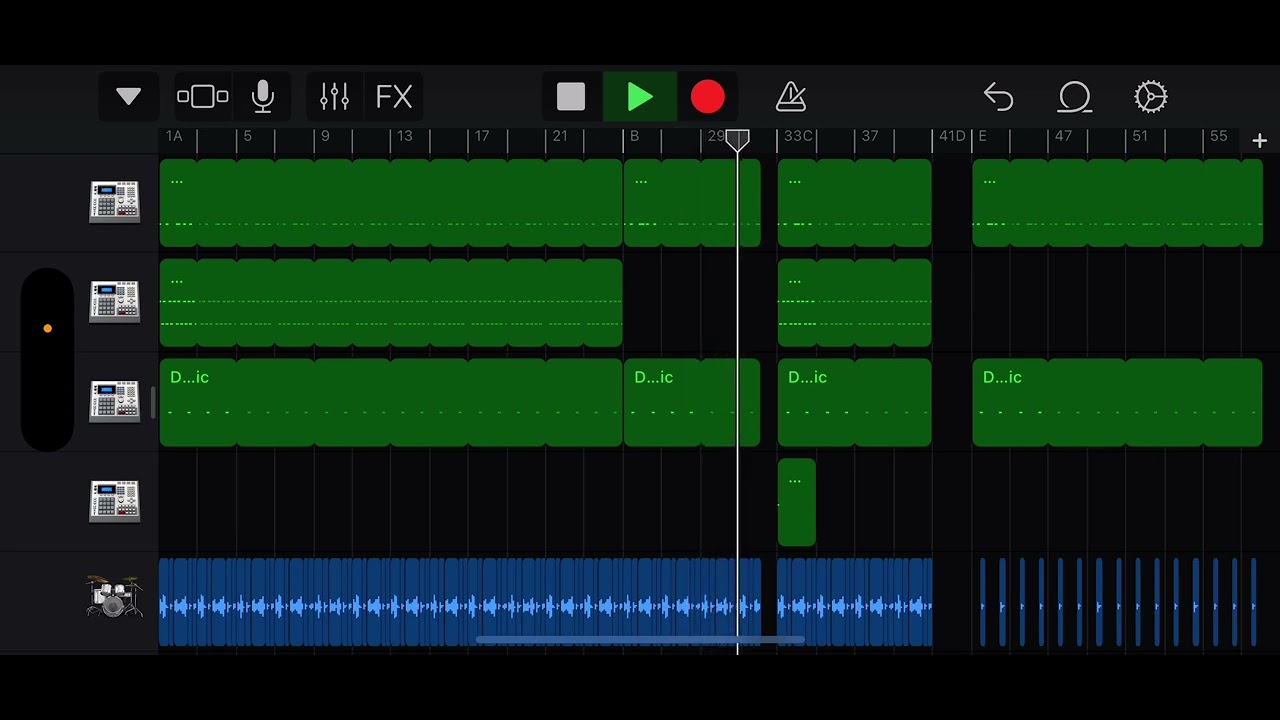This screenshot has height=720, width=1280.
Task: Click the playhead marker on the ruler
Action: point(737,140)
